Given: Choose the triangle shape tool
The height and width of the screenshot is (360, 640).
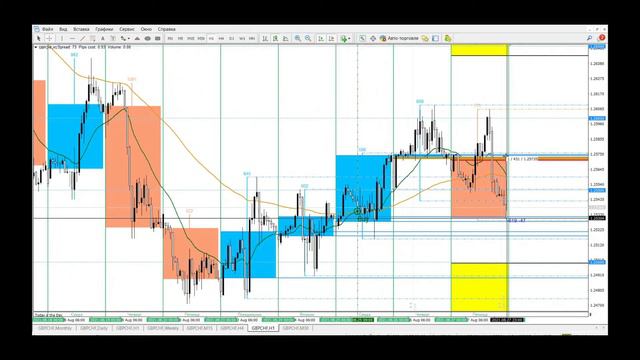Looking at the screenshot, I should point(137,38).
